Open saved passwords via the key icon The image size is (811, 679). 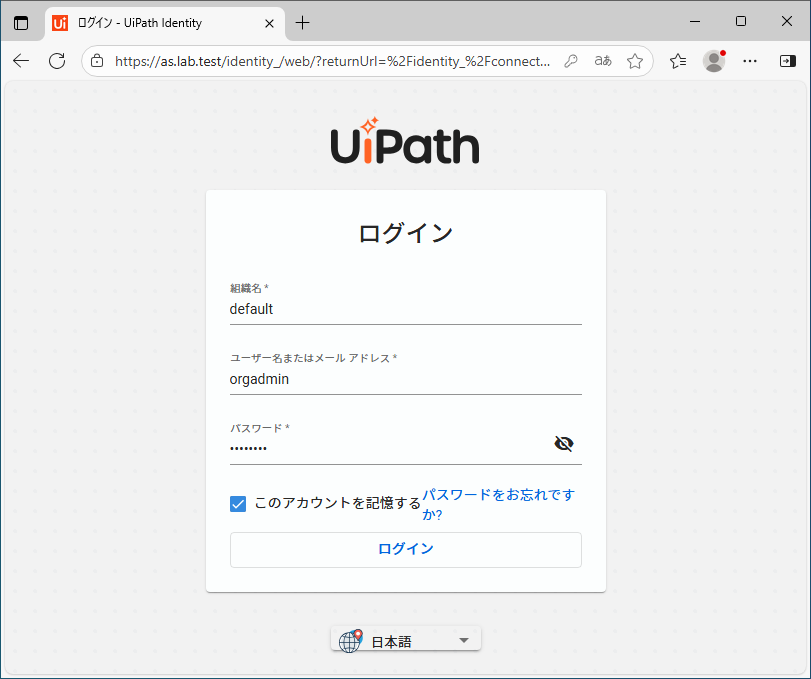pos(570,61)
